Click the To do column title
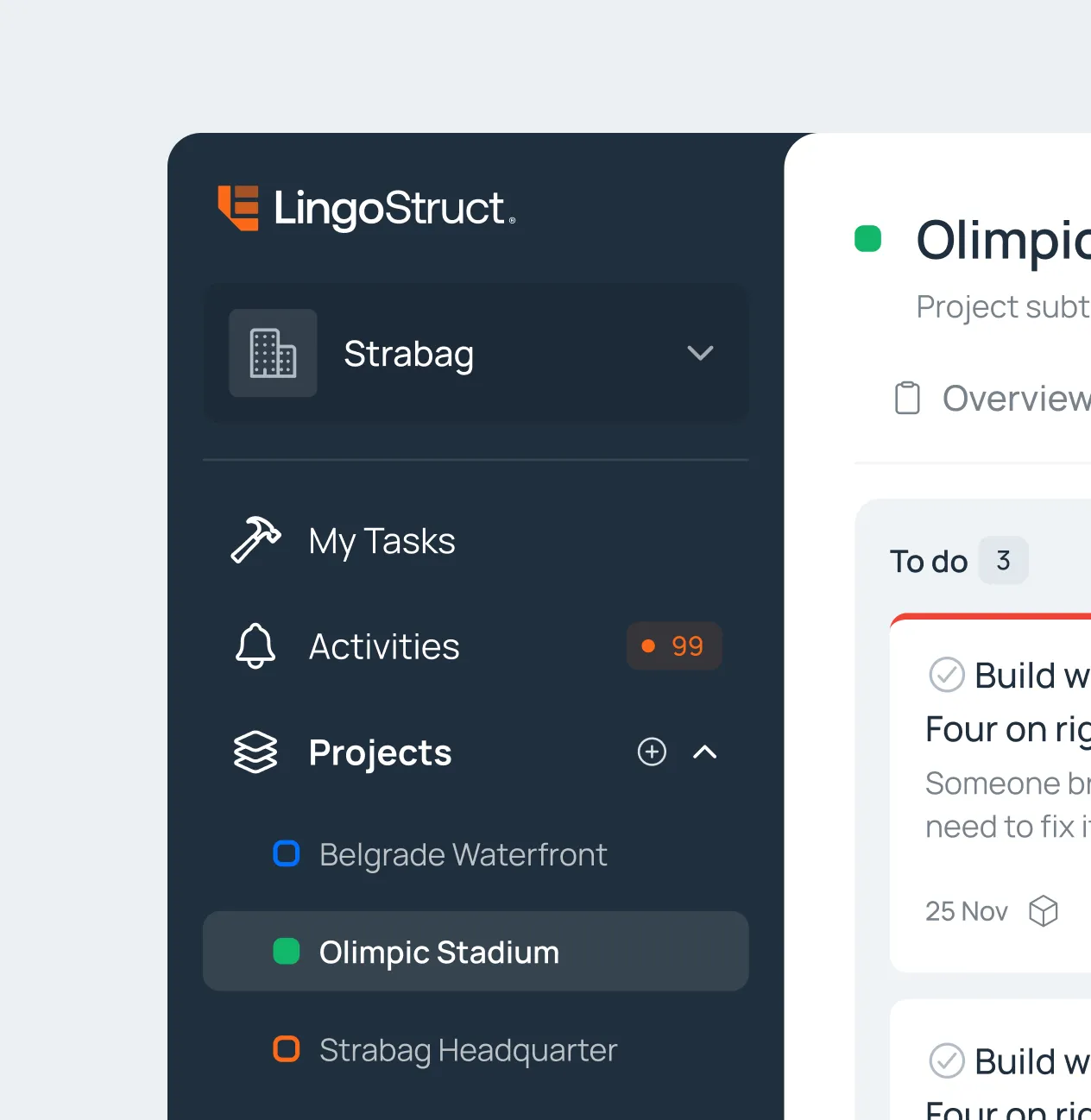Viewport: 1091px width, 1120px height. coord(929,561)
